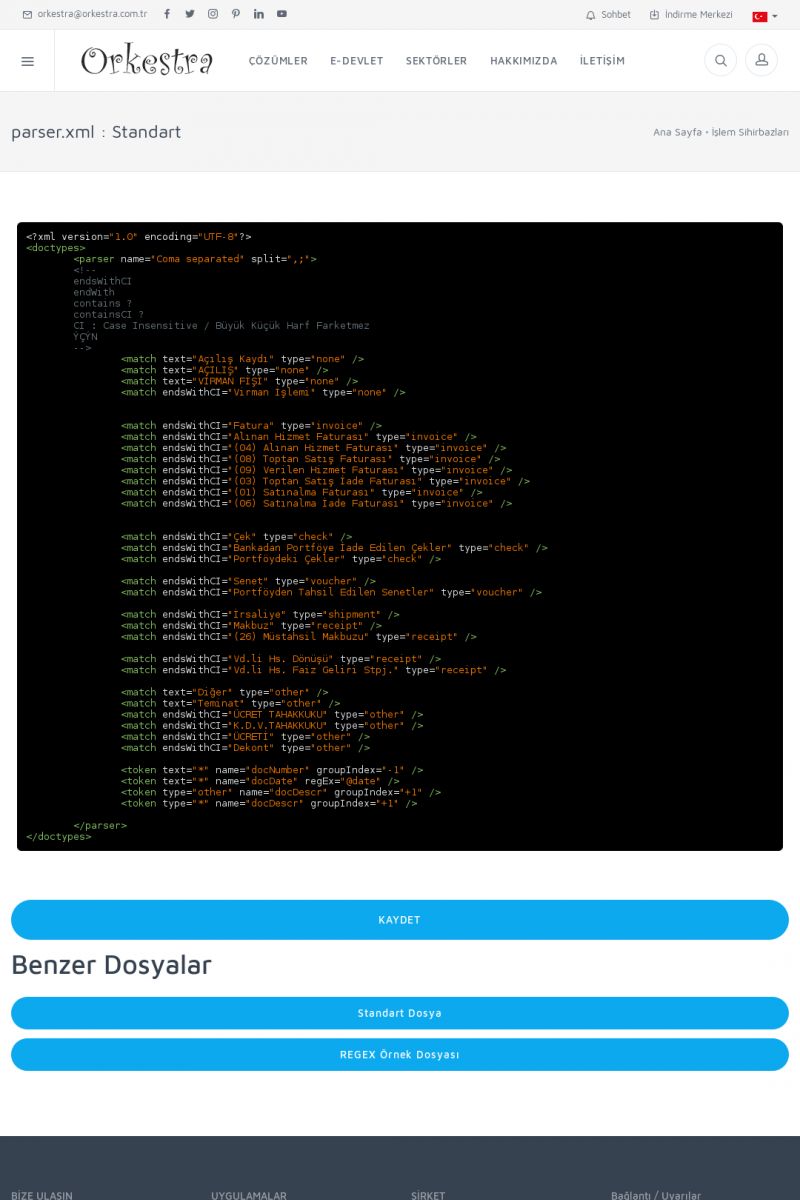Open the LinkedIn page icon
The height and width of the screenshot is (1200, 800).
(x=259, y=14)
